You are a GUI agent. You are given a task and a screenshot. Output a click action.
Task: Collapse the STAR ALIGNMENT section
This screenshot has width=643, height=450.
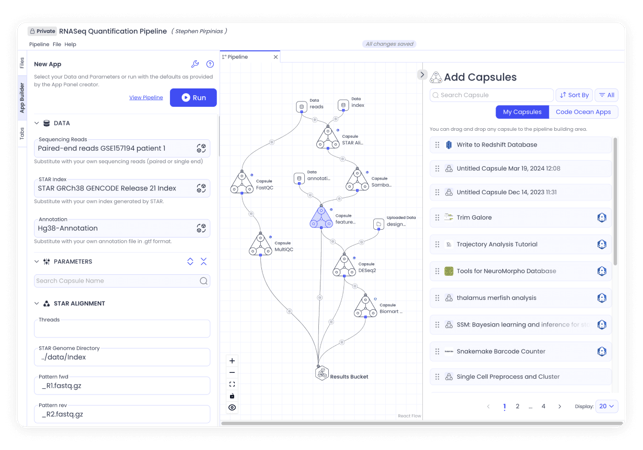pyautogui.click(x=36, y=304)
